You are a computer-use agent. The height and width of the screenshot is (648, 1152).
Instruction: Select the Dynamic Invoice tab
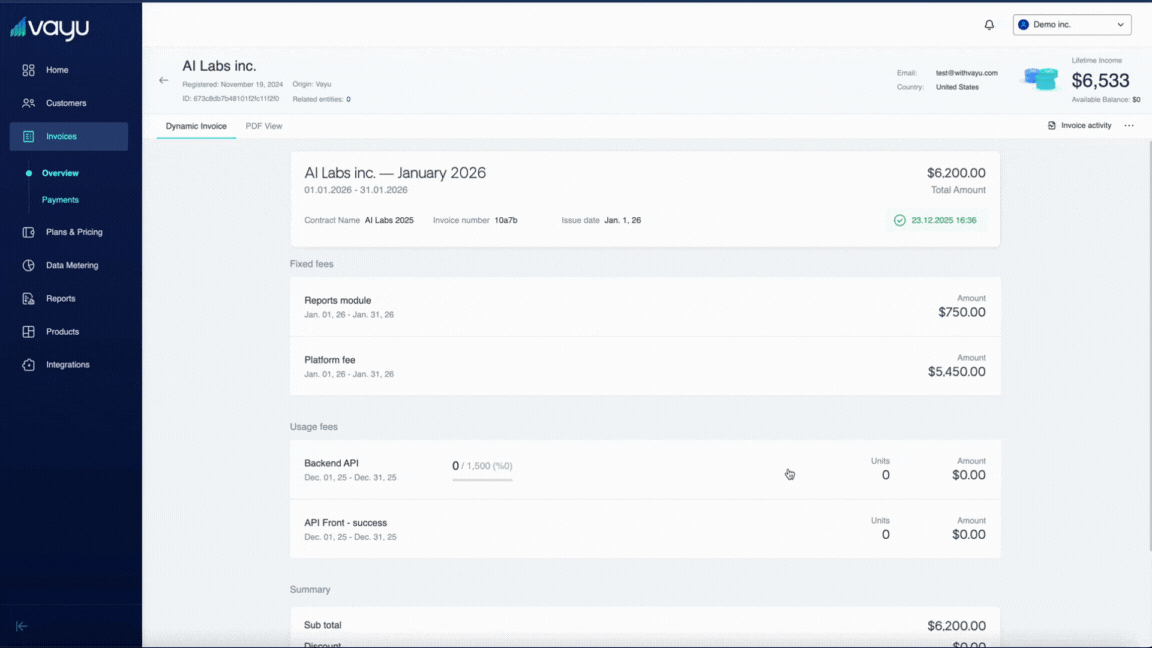click(196, 126)
